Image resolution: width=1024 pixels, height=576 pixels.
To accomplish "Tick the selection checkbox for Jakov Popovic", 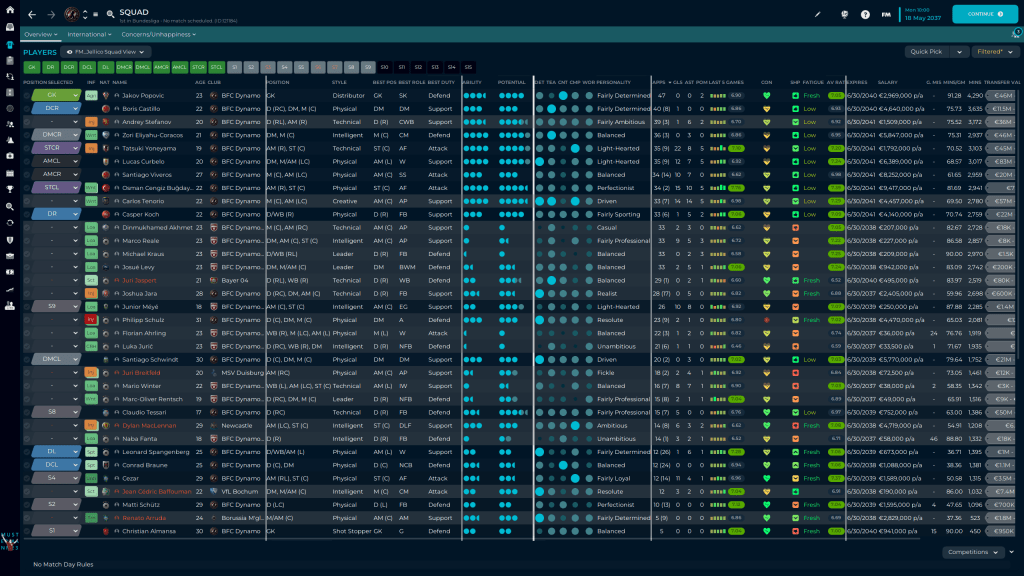I will (27, 96).
